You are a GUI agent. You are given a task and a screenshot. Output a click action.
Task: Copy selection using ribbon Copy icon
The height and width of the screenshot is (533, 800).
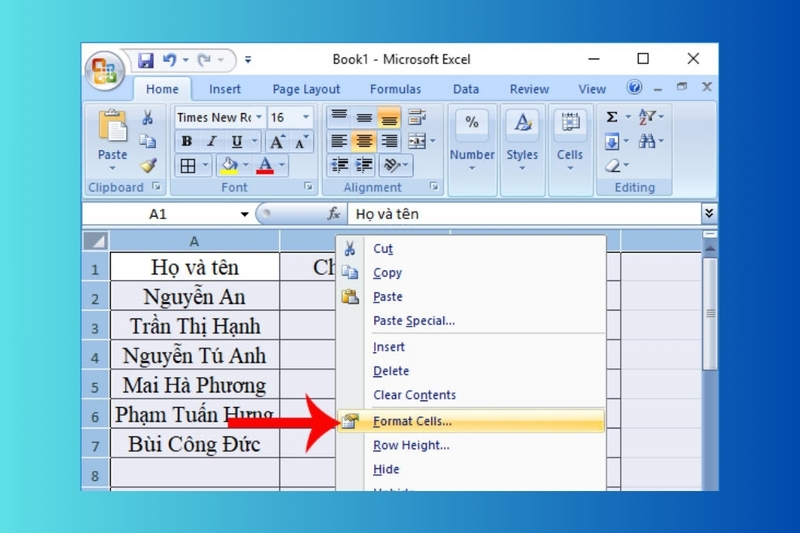tap(147, 141)
